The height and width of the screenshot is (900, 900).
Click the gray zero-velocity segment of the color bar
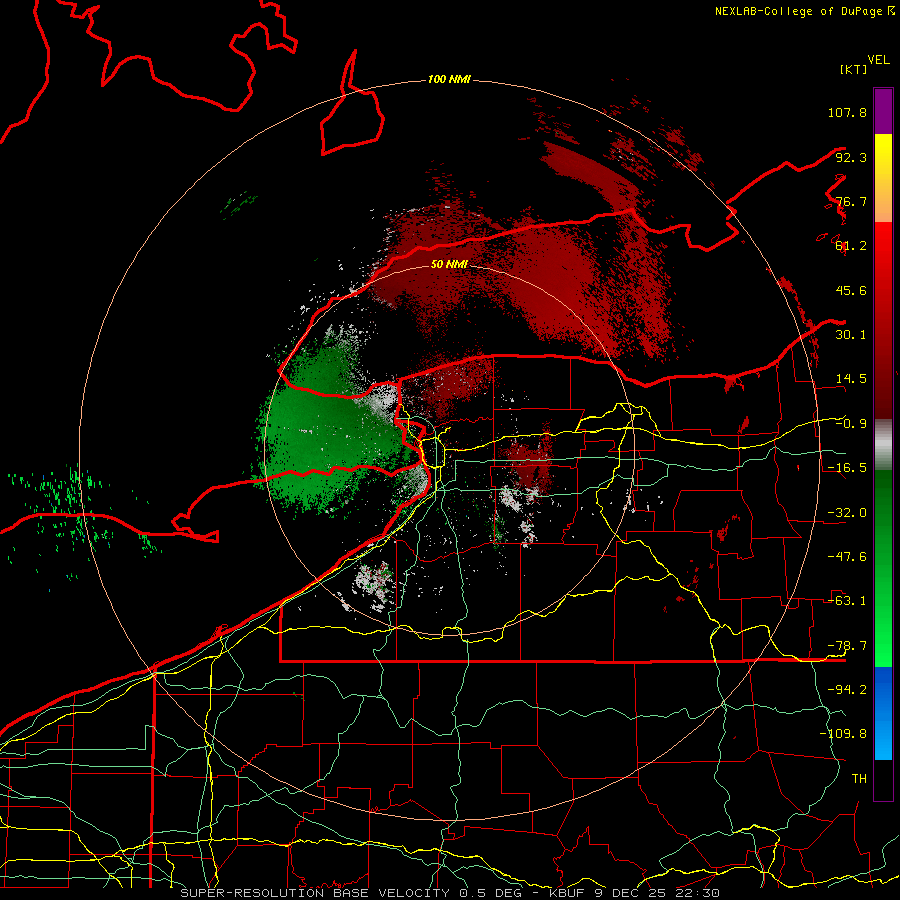[883, 444]
